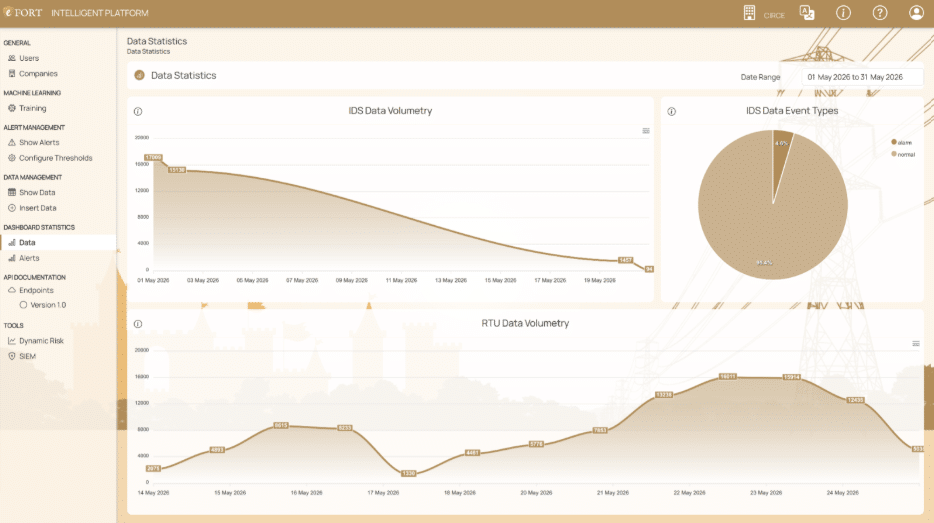Open the language translation icon in header
The height and width of the screenshot is (523, 934).
pyautogui.click(x=807, y=13)
